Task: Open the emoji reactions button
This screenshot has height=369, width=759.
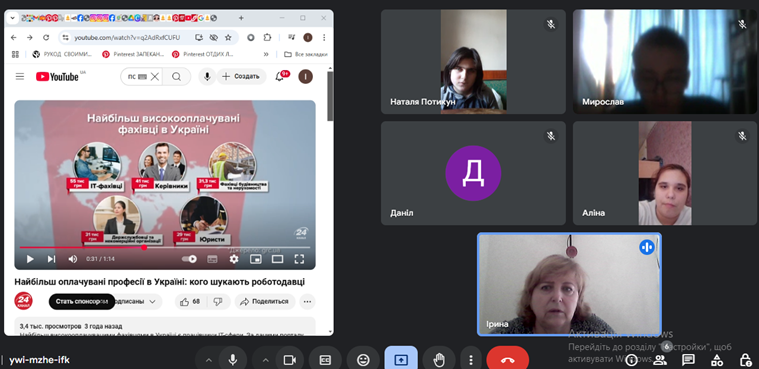Action: pos(363,359)
